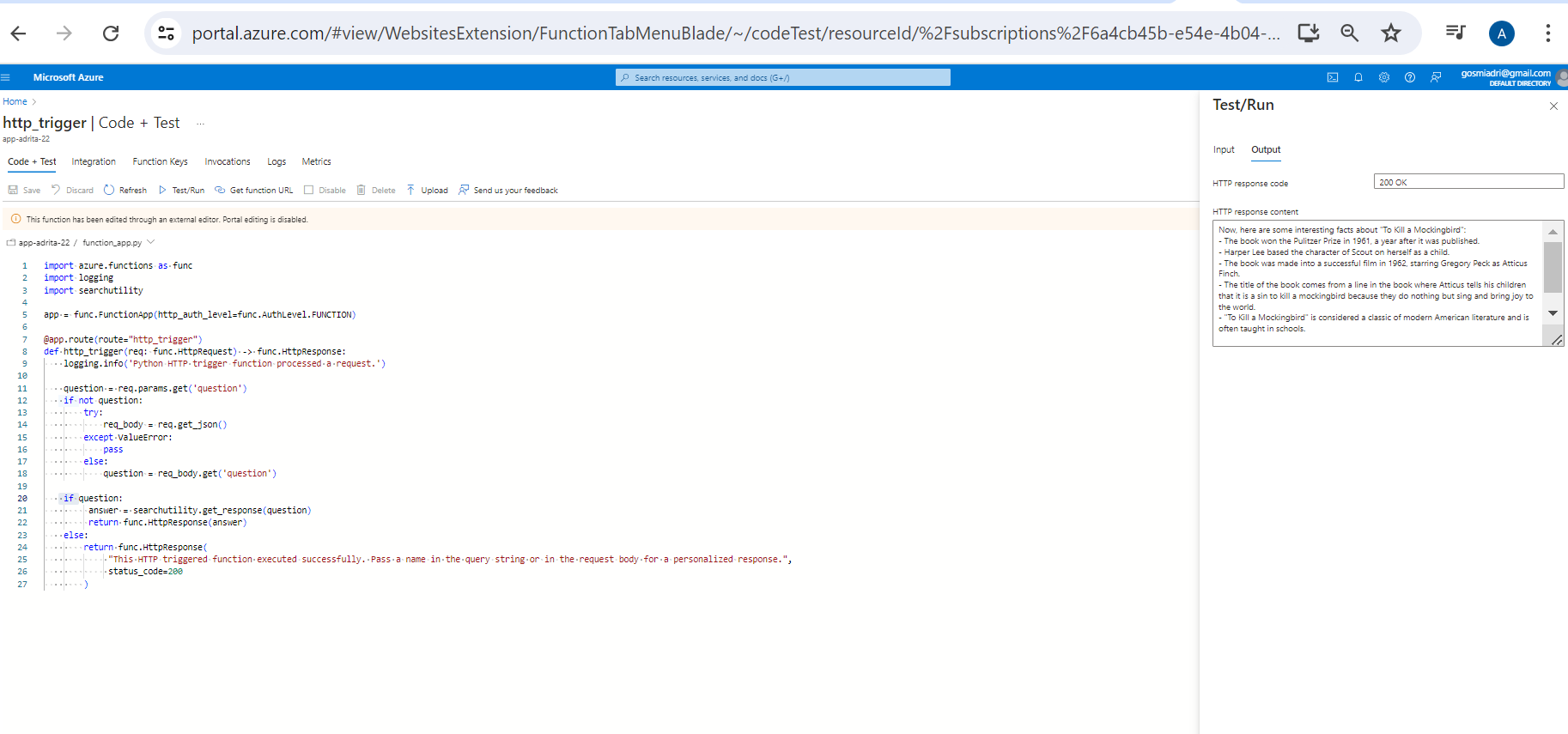Open Azure Cloud Shell icon
Image resolution: width=1568 pixels, height=734 pixels.
tap(1333, 77)
